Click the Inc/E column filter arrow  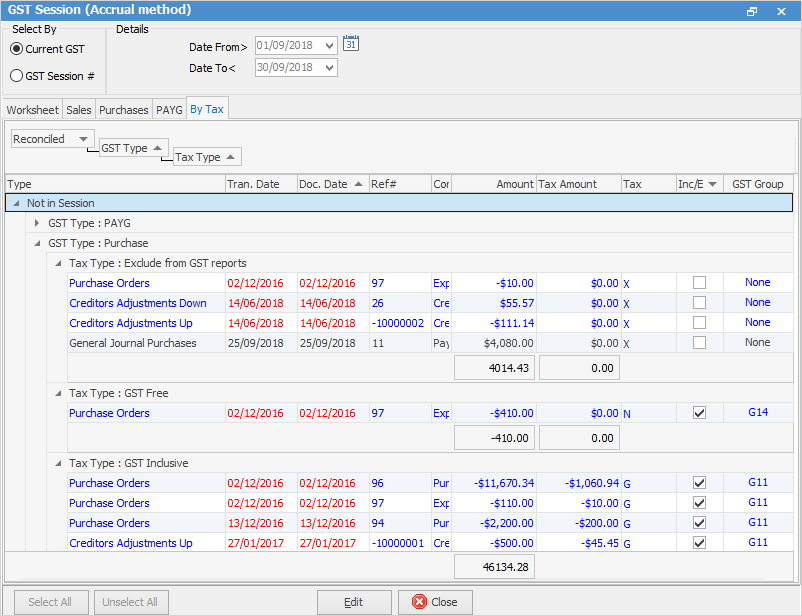pyautogui.click(x=711, y=184)
